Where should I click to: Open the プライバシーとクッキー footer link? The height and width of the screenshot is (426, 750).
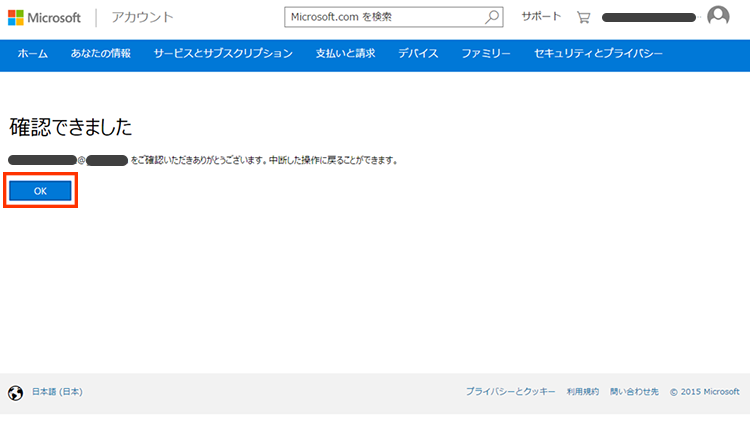tap(510, 392)
